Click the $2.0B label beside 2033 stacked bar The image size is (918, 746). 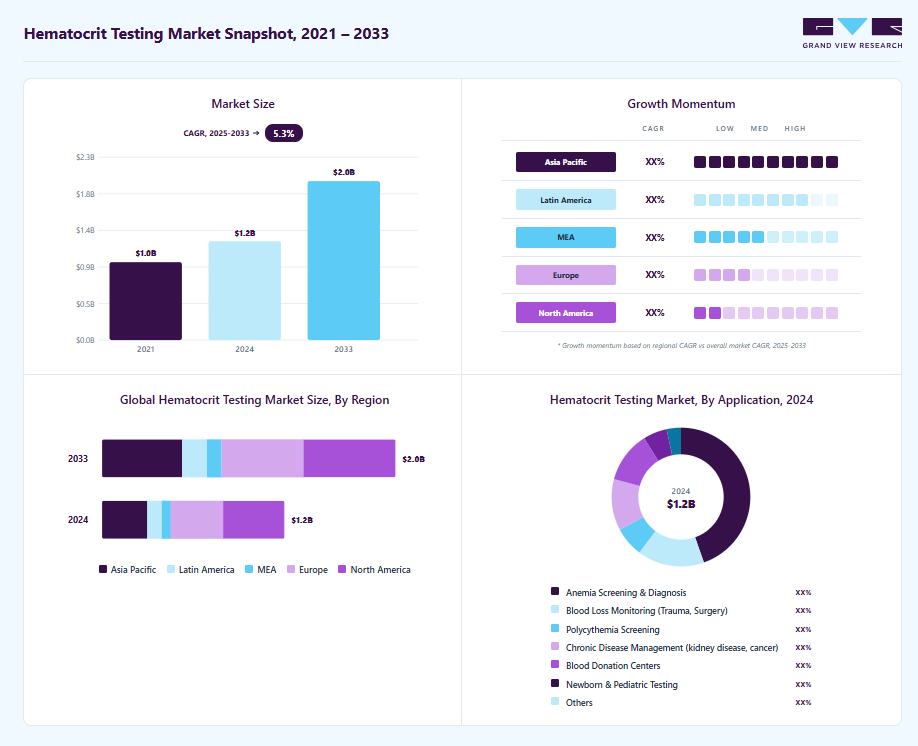tap(413, 459)
